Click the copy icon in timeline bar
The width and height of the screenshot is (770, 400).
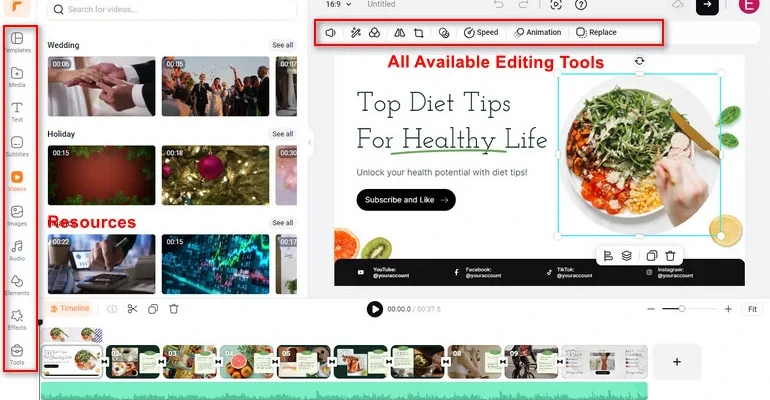click(153, 309)
